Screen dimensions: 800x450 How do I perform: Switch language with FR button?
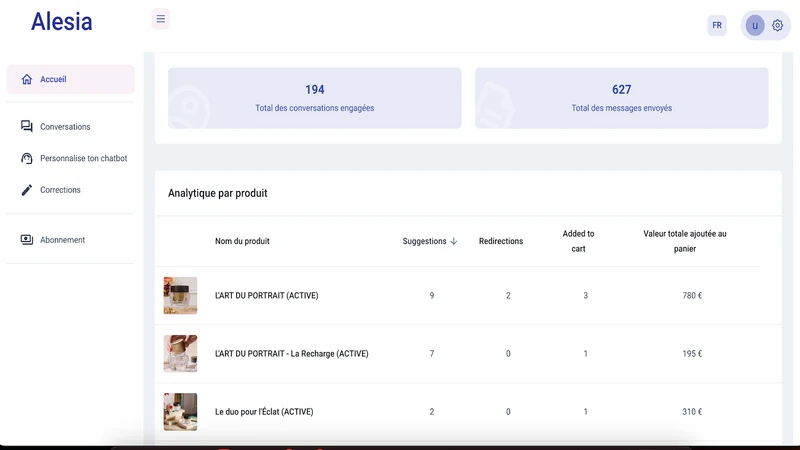[717, 25]
